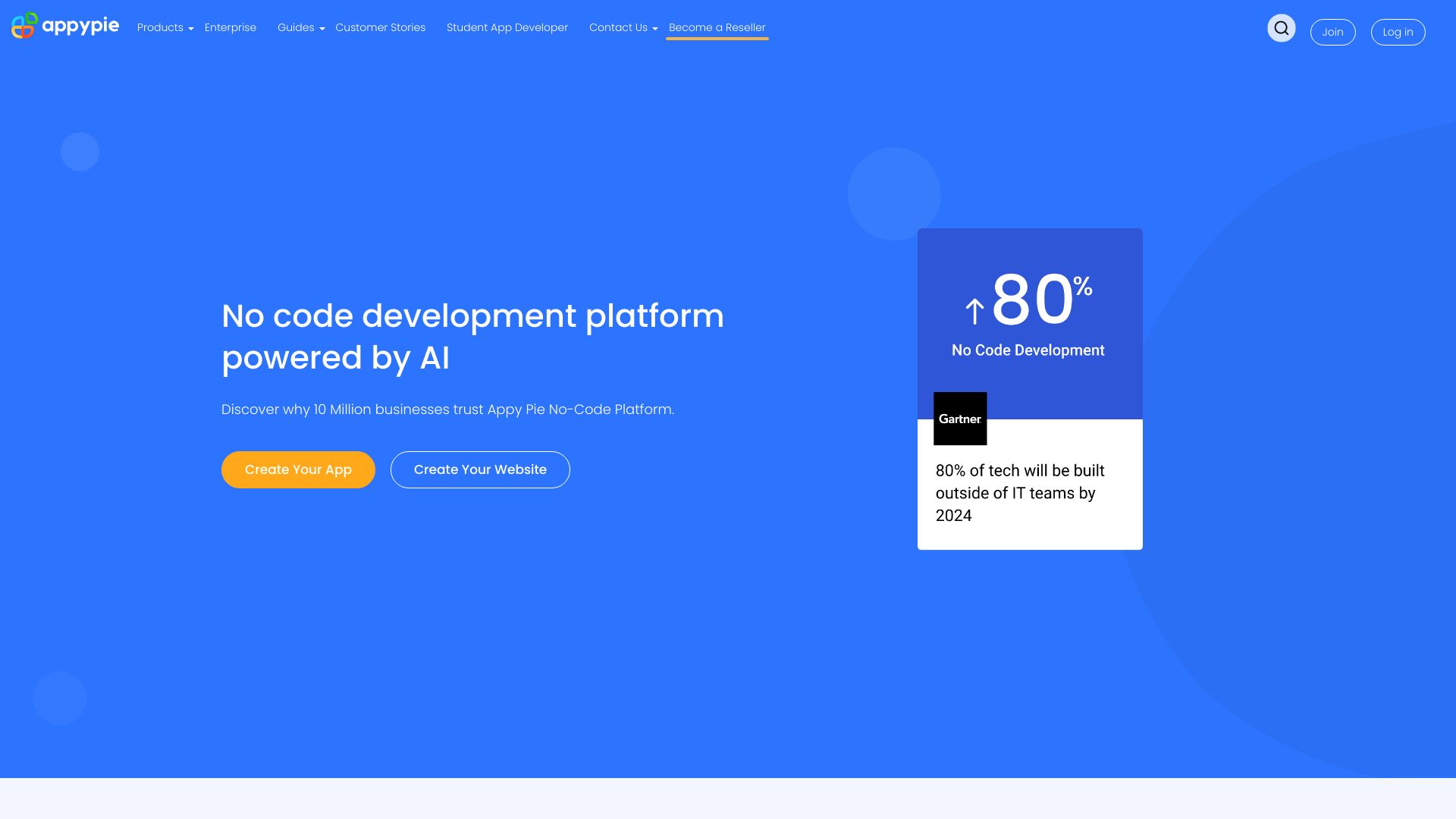Click the Gartner prediction text about 2024
The height and width of the screenshot is (819, 1456).
[1021, 493]
